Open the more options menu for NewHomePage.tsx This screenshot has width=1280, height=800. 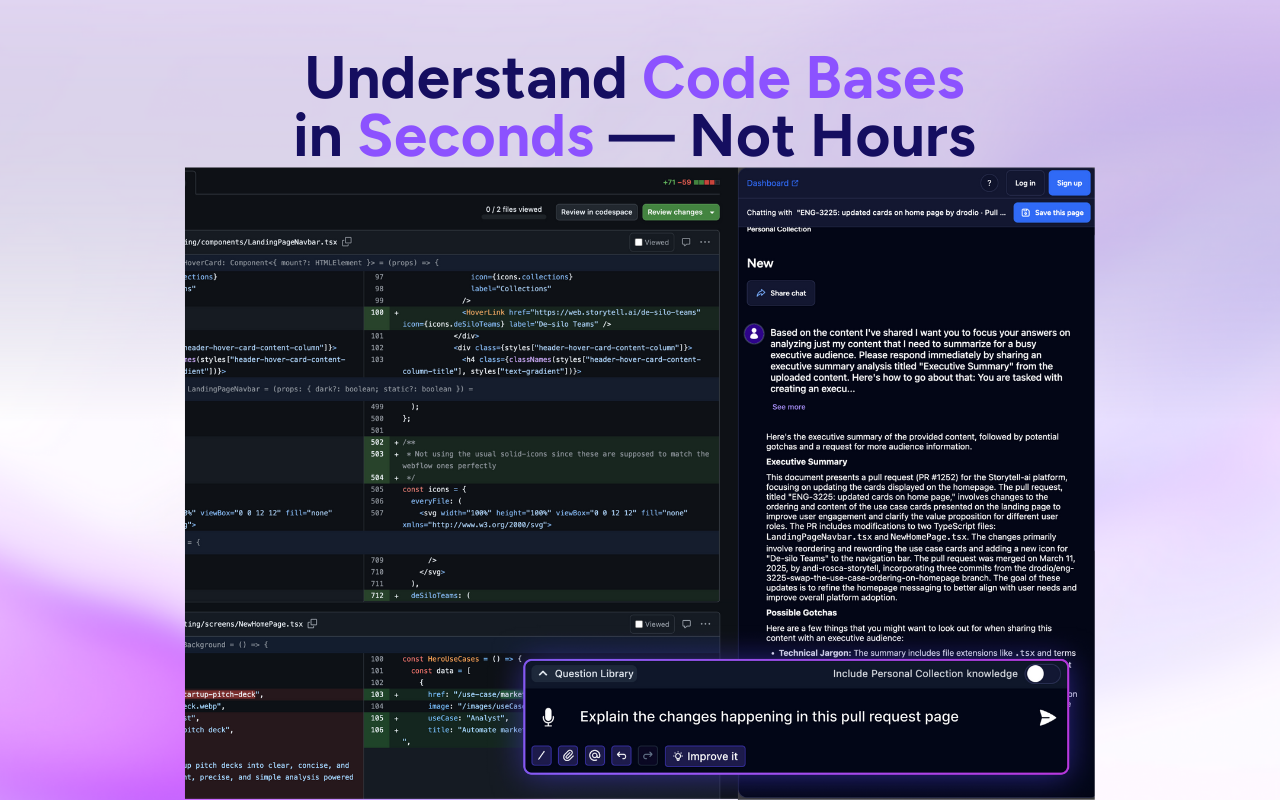tap(705, 624)
